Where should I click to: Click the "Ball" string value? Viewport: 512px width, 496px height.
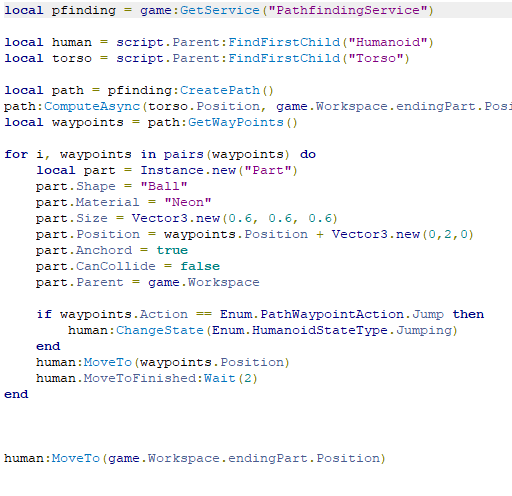(164, 186)
